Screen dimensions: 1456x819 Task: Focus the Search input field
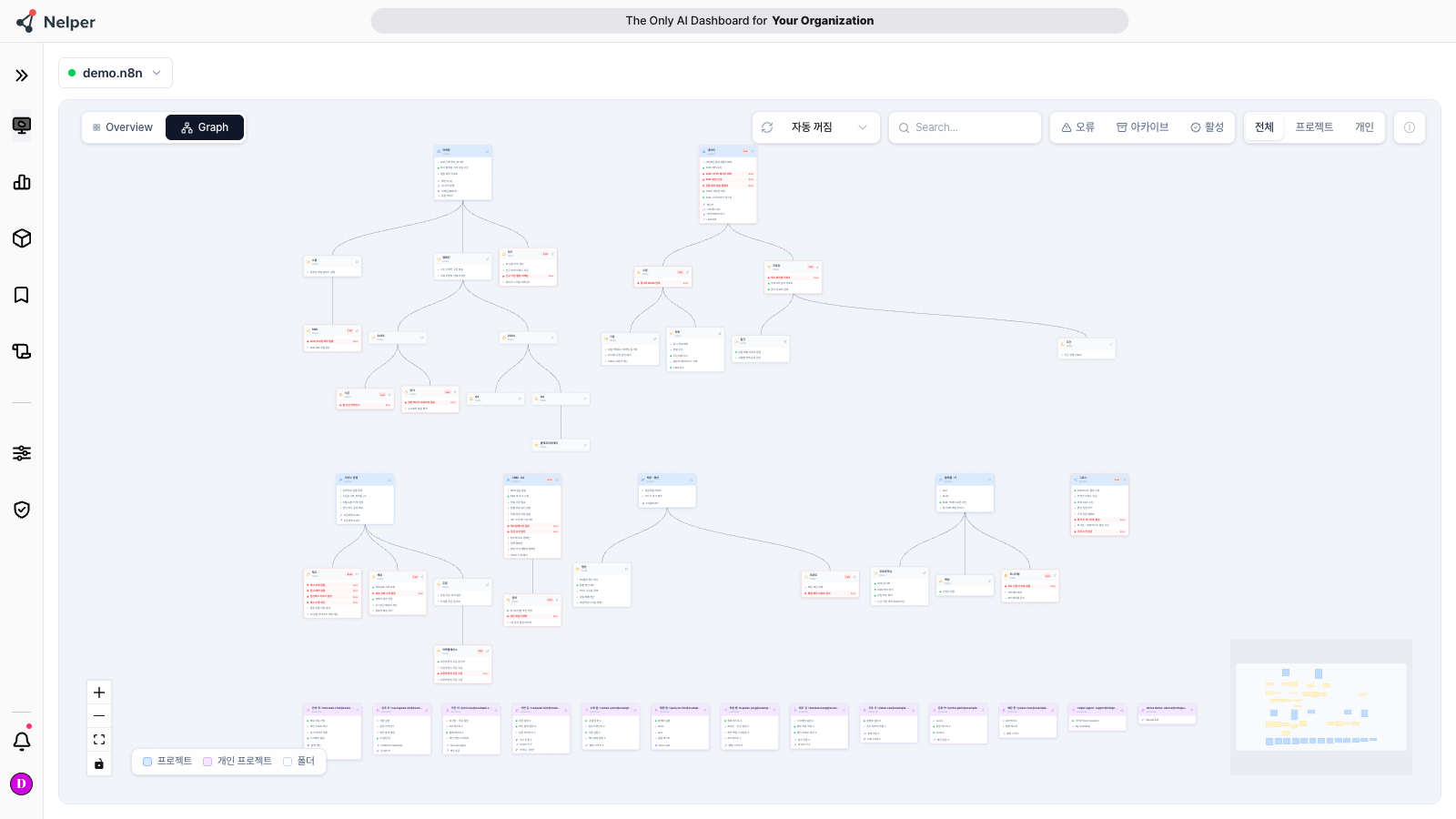(x=966, y=127)
